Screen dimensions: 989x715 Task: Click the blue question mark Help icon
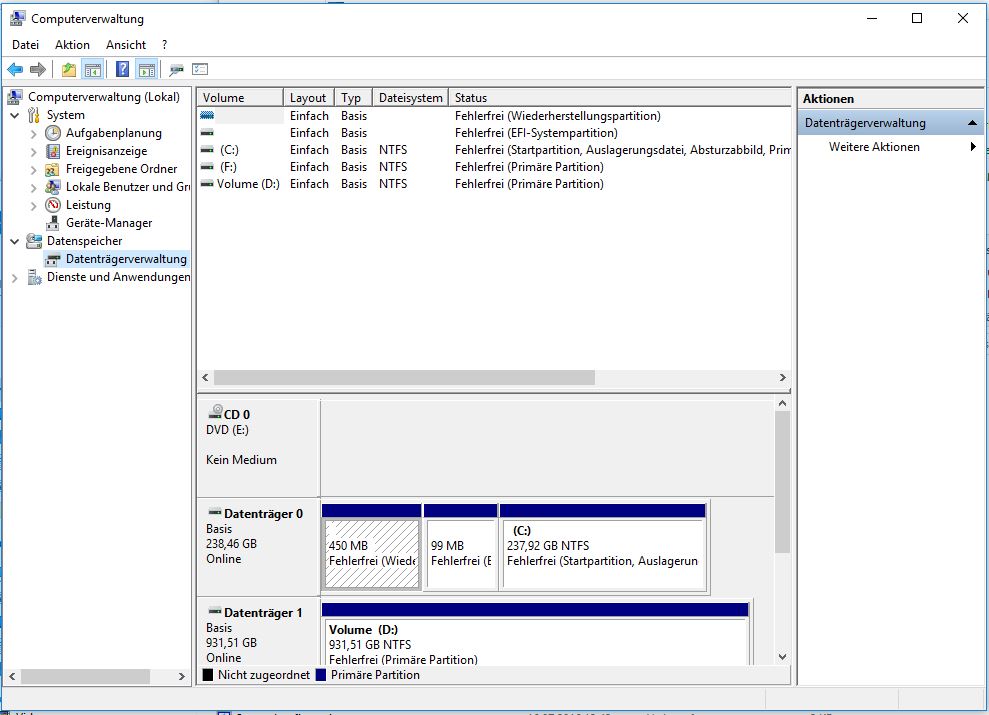(x=122, y=69)
